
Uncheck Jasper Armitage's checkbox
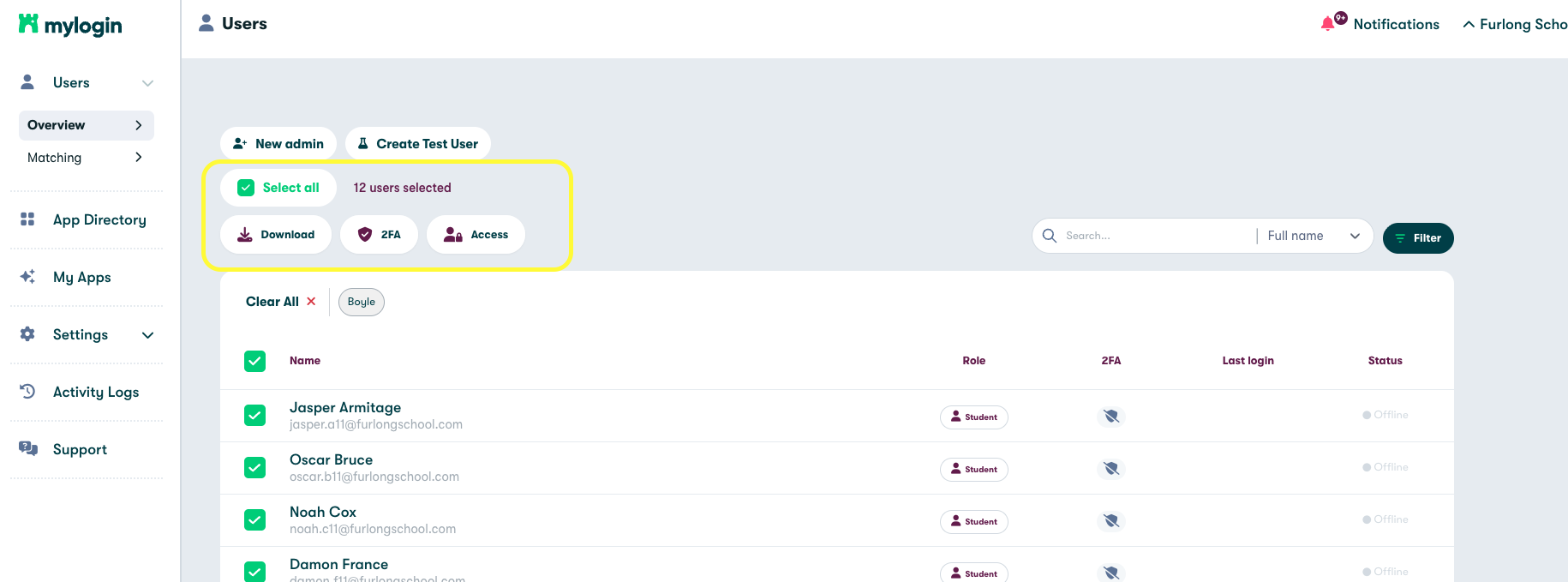255,416
